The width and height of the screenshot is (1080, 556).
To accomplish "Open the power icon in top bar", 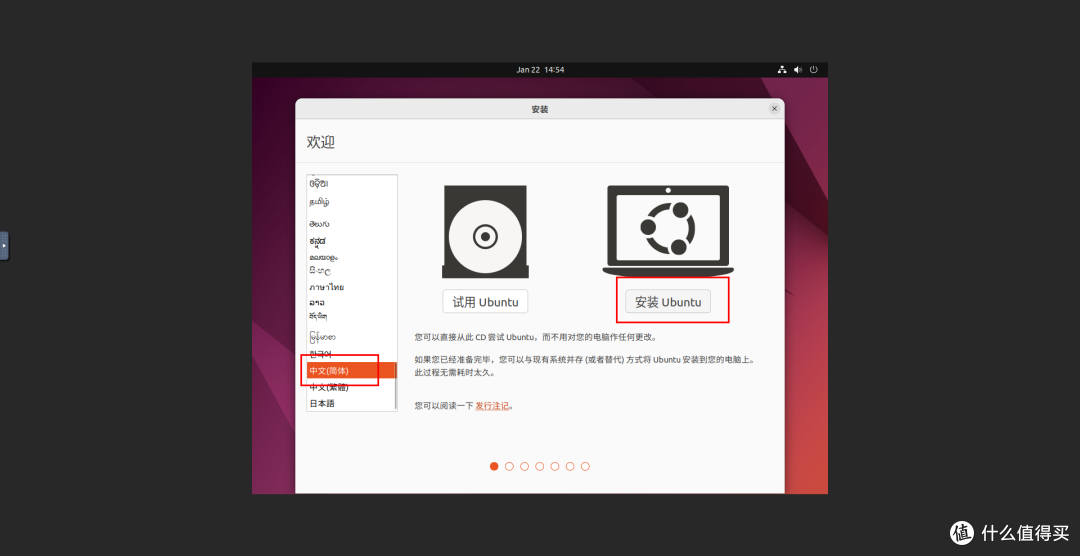I will [813, 70].
